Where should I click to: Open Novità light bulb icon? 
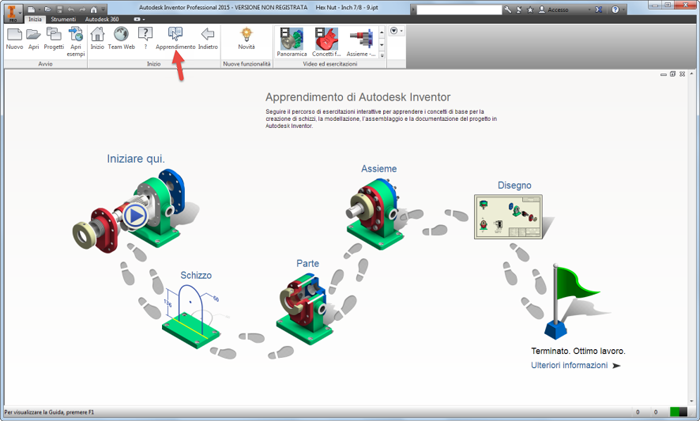click(246, 38)
